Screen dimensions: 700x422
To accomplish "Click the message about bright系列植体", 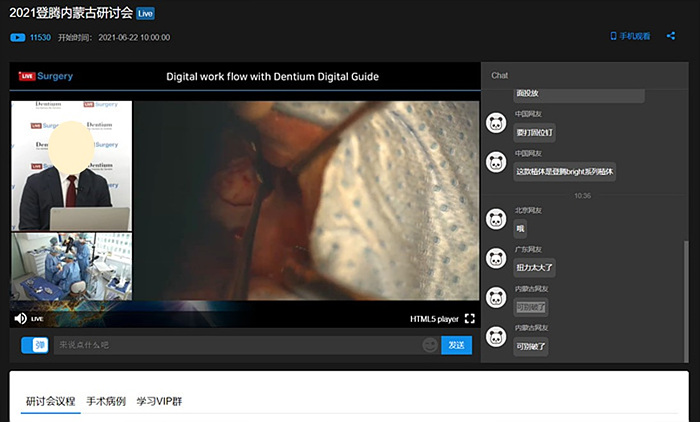I will 565,172.
